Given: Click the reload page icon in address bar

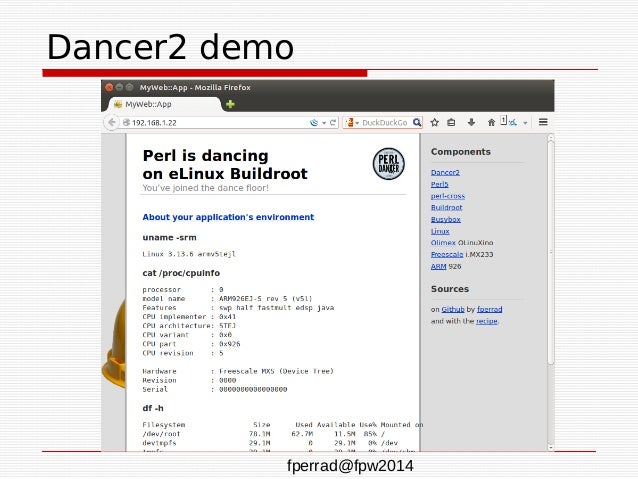Looking at the screenshot, I should tap(333, 122).
